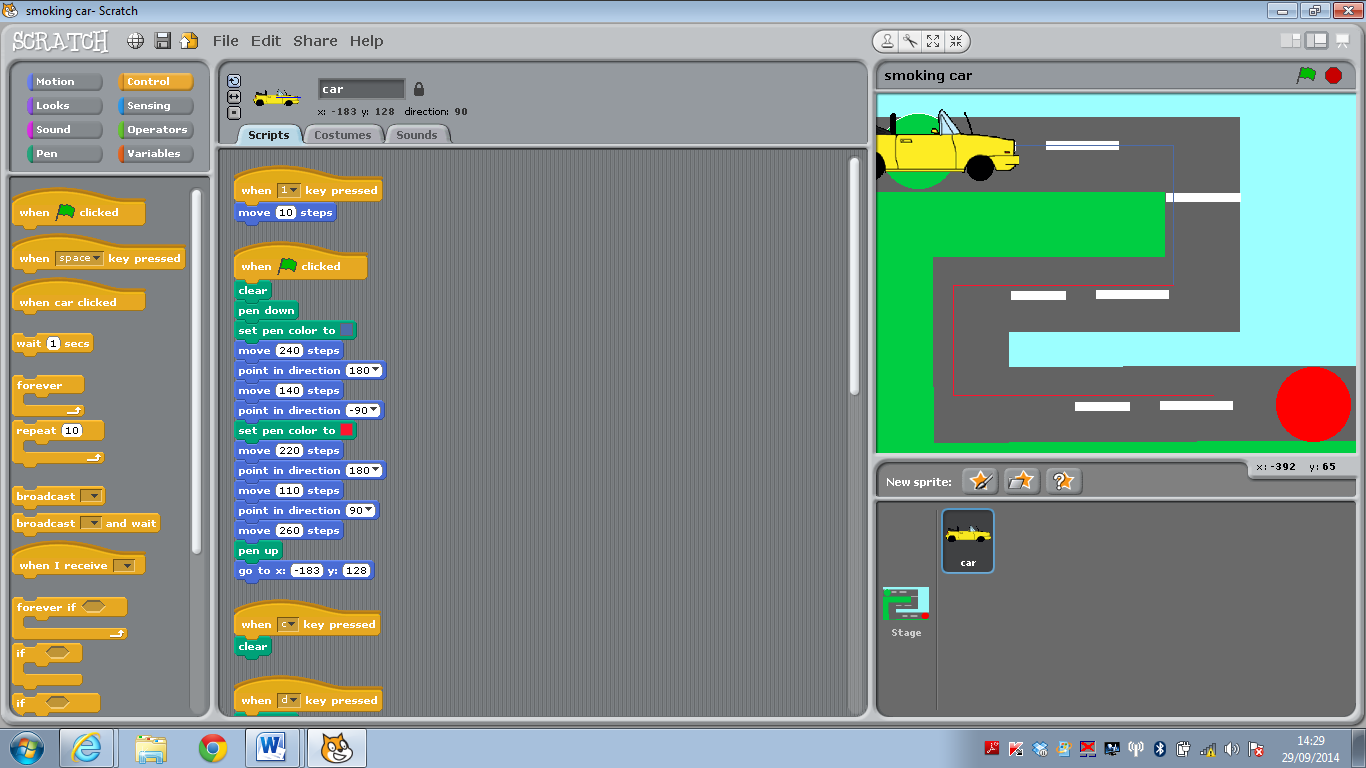Select the Motion block category
Screen dimensions: 1366x768
(65, 82)
